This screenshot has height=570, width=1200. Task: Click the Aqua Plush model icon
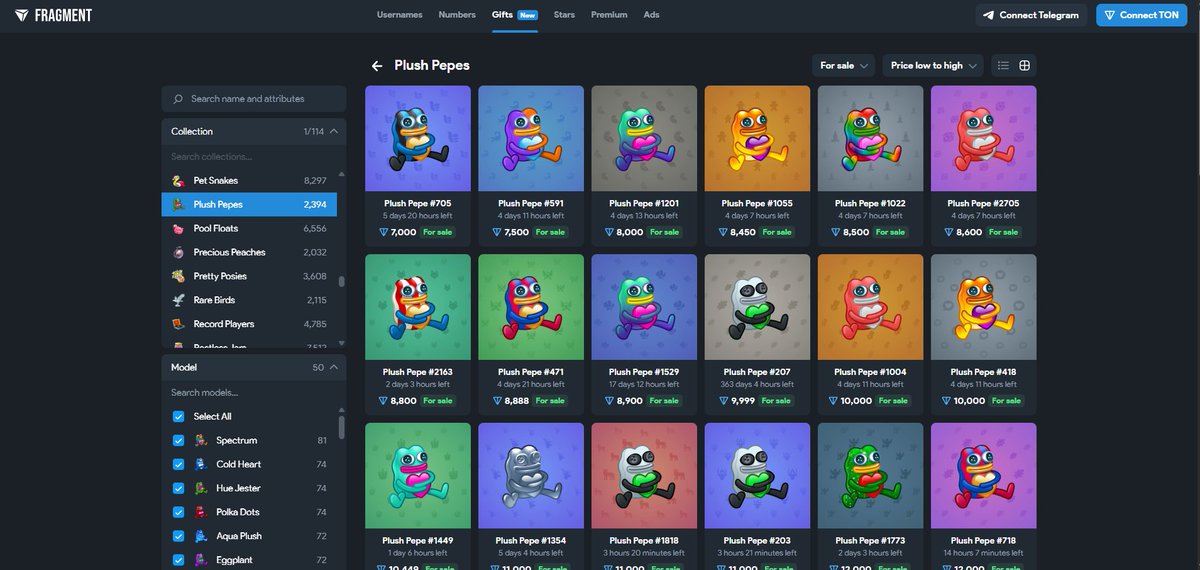(201, 537)
